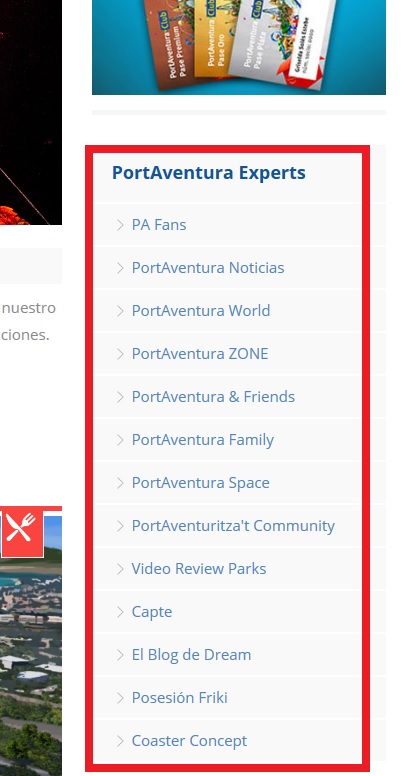
Task: Click the chevron arrow beside PortAventura Noticias
Action: 120,268
